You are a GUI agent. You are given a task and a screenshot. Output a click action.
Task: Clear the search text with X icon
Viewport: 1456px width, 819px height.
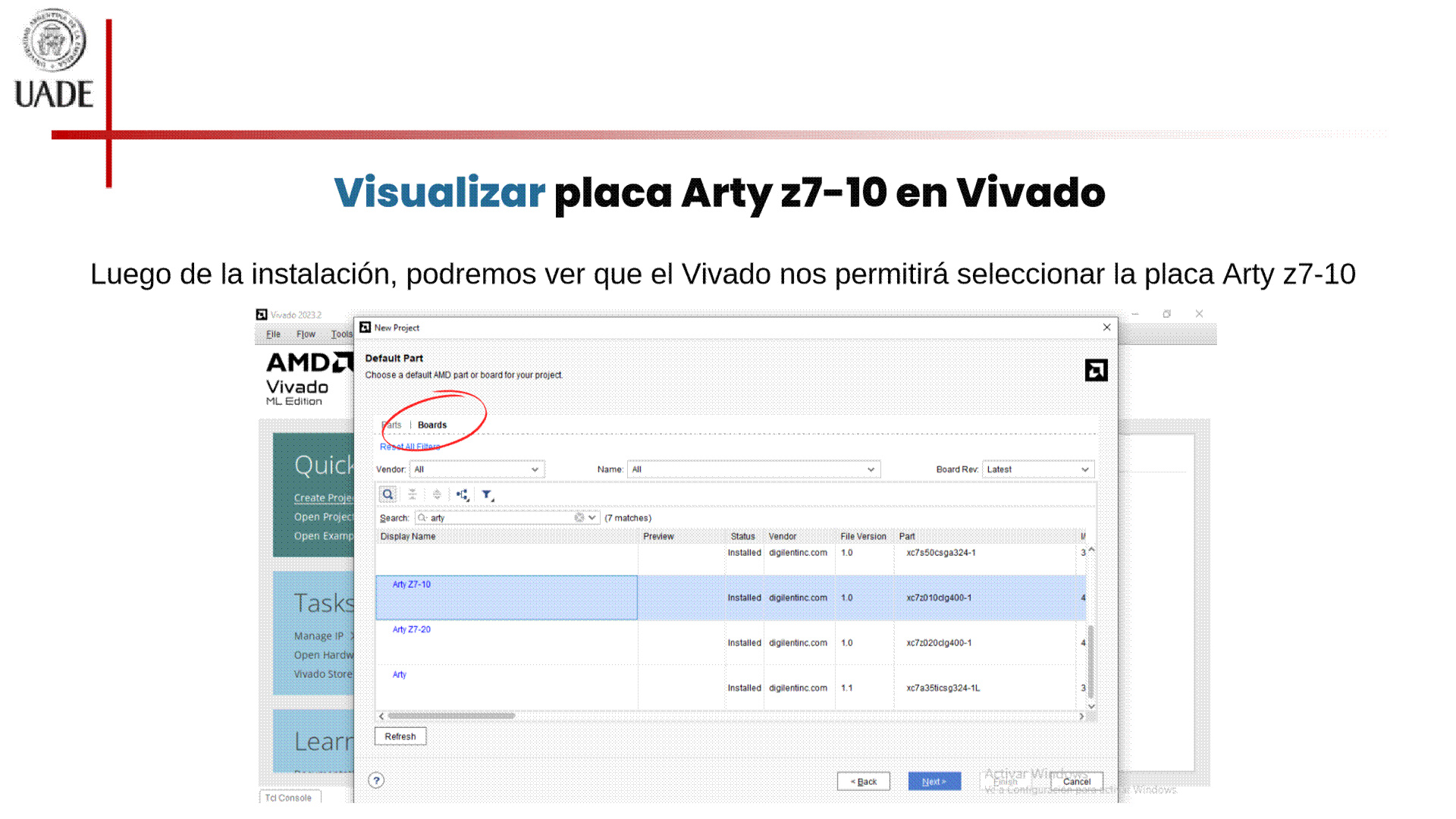[x=579, y=518]
